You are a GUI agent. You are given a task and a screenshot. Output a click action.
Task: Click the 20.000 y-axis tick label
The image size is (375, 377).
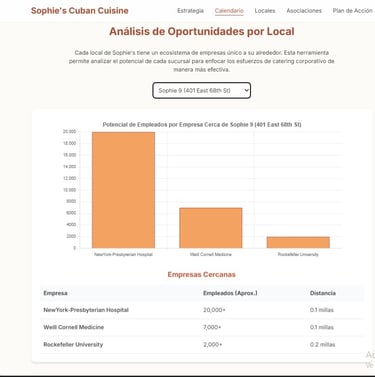69,132
